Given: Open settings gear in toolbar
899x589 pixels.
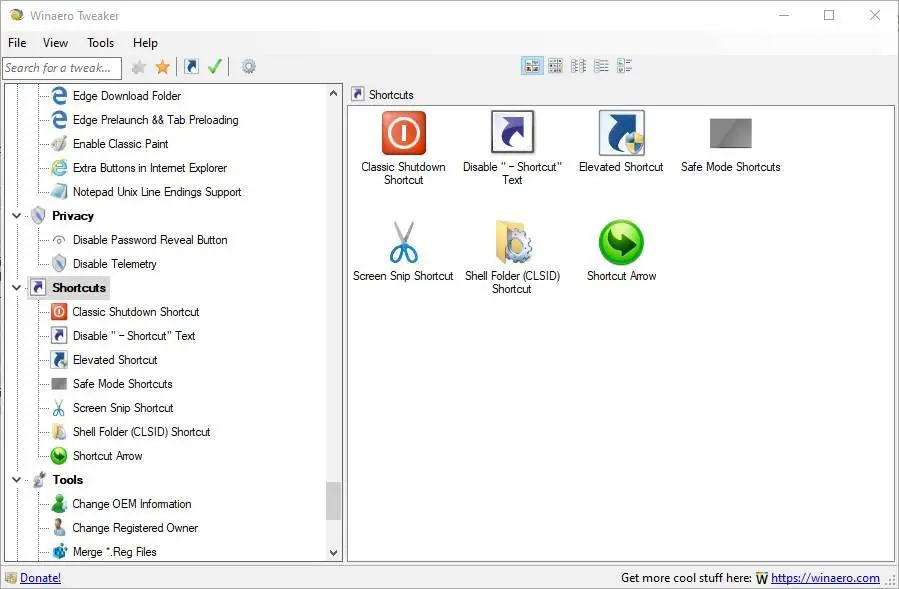Looking at the screenshot, I should pos(248,67).
